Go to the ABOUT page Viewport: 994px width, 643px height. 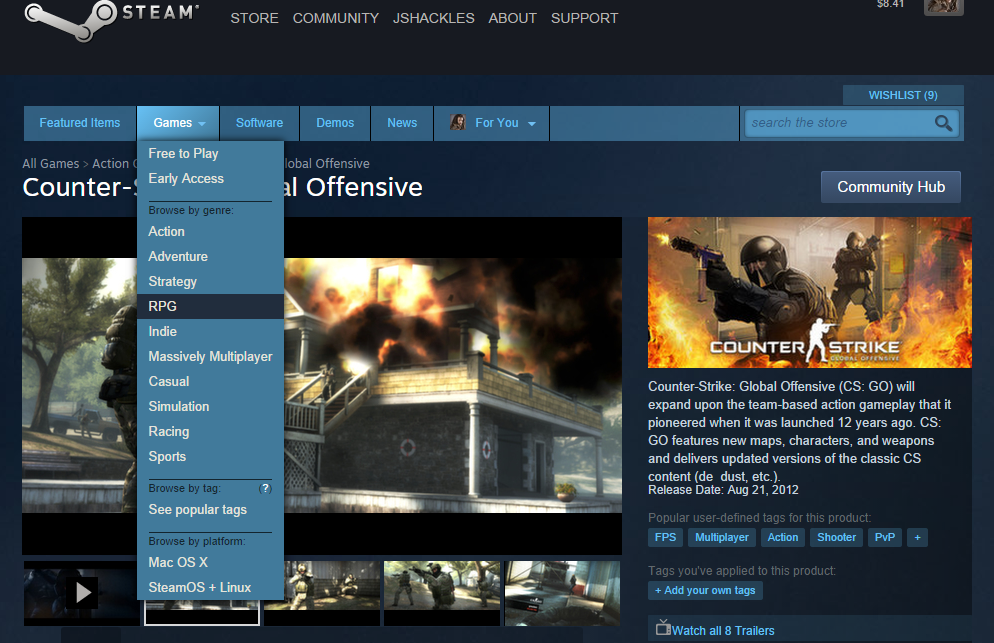click(512, 18)
